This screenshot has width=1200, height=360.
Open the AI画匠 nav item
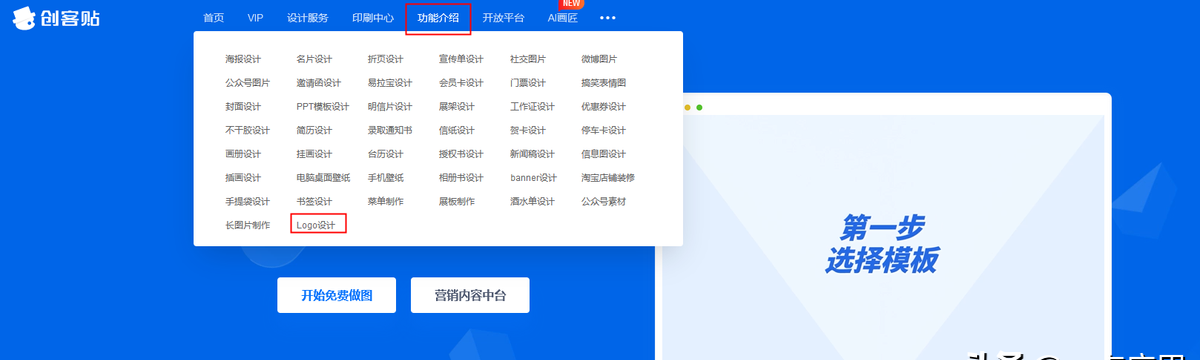pos(562,18)
